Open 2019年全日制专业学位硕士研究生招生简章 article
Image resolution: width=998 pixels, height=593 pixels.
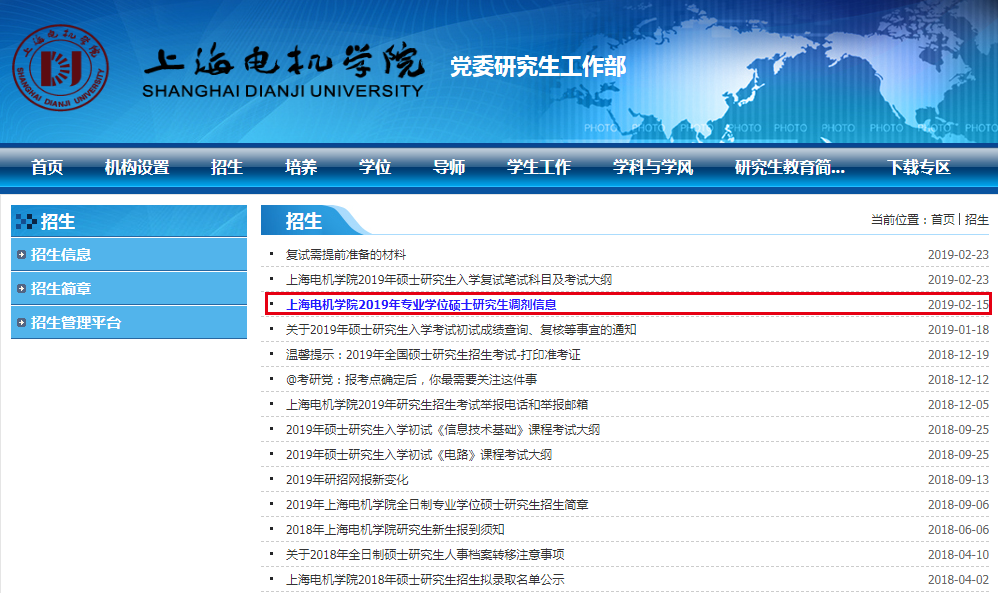(x=437, y=505)
